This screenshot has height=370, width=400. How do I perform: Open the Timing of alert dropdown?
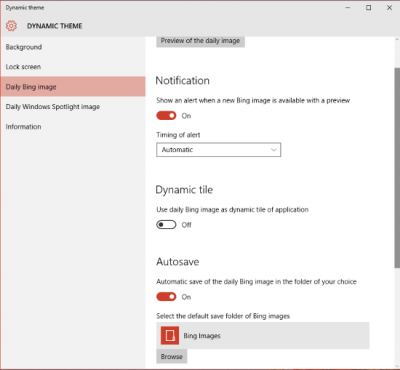click(219, 150)
